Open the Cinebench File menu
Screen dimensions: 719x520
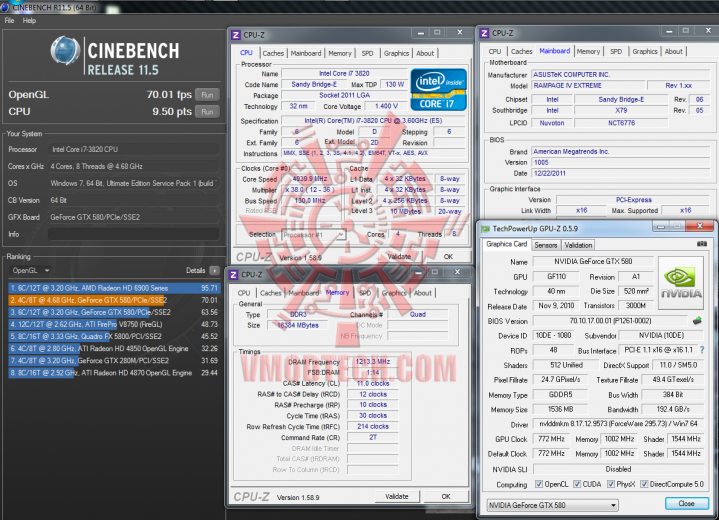[9, 21]
